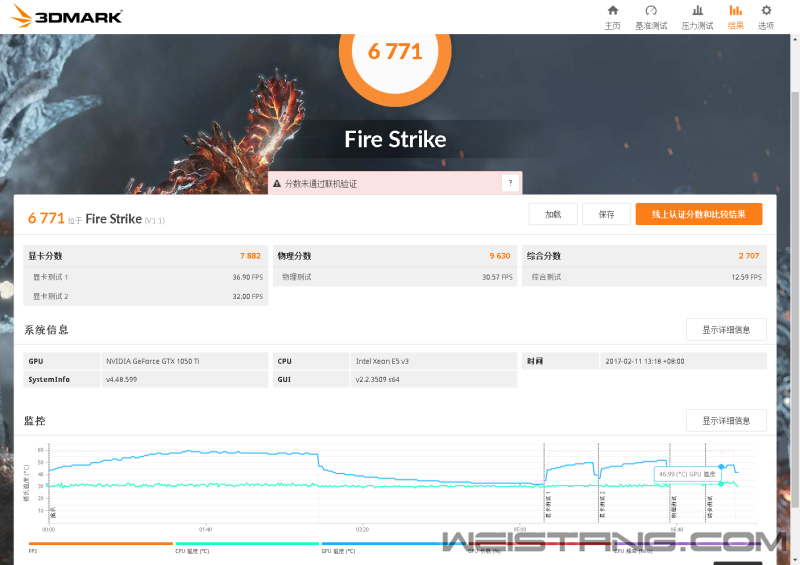Click the orange 线上认证分数和比较结果 button

pyautogui.click(x=698, y=214)
